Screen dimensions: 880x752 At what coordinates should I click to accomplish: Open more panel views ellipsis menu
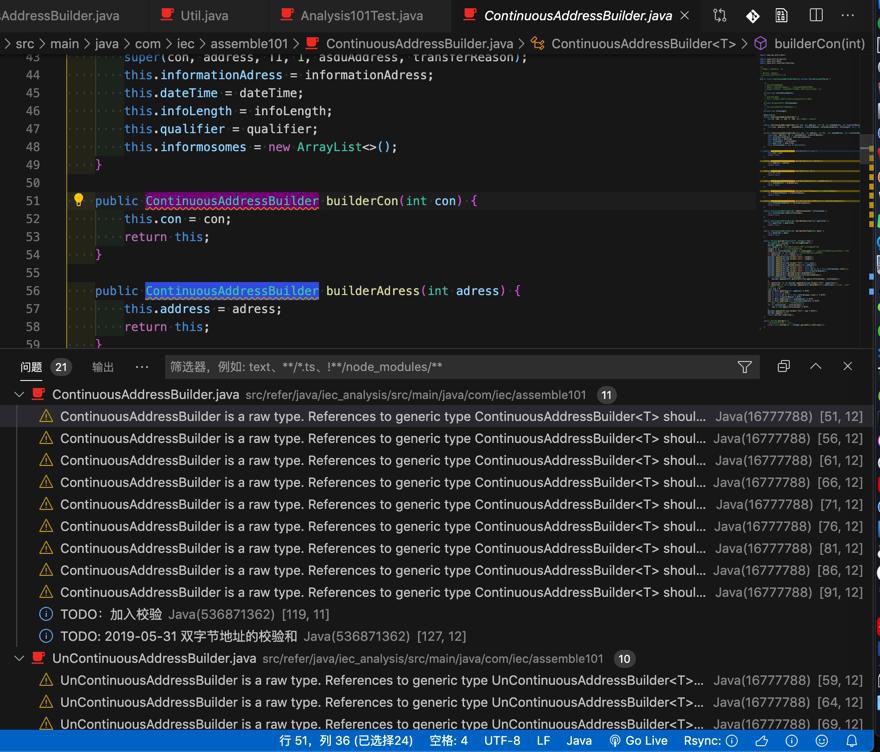coord(142,367)
